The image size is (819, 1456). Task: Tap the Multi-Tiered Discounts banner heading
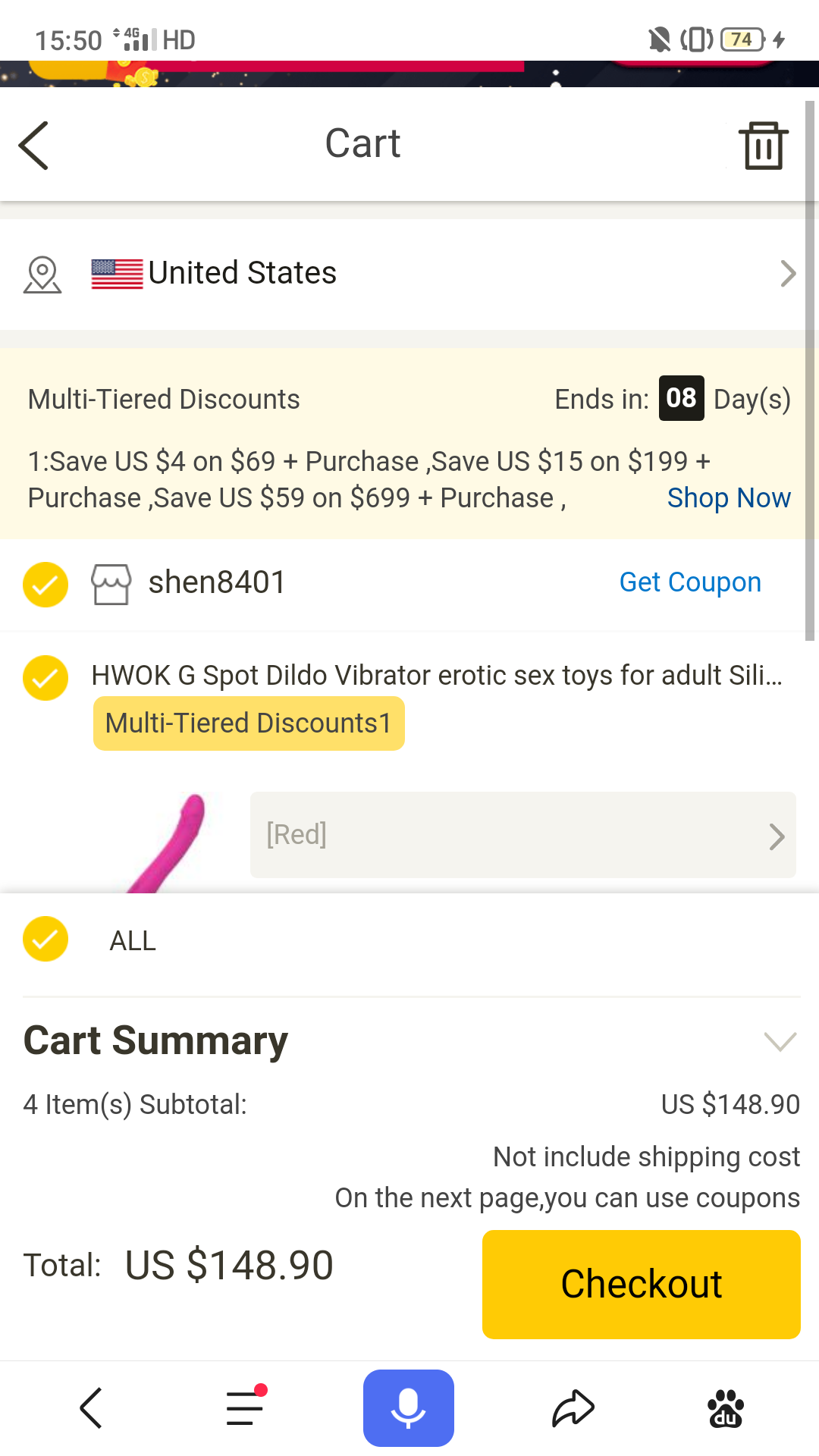(164, 399)
